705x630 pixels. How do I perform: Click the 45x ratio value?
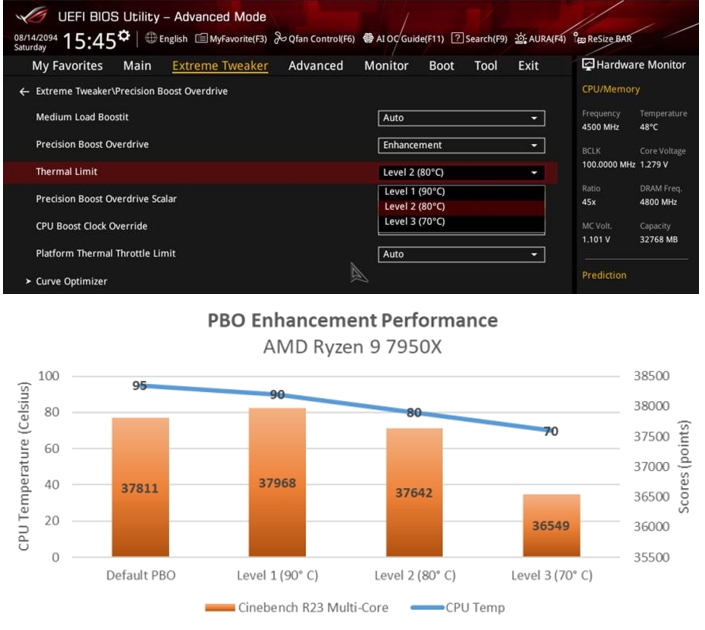point(589,202)
